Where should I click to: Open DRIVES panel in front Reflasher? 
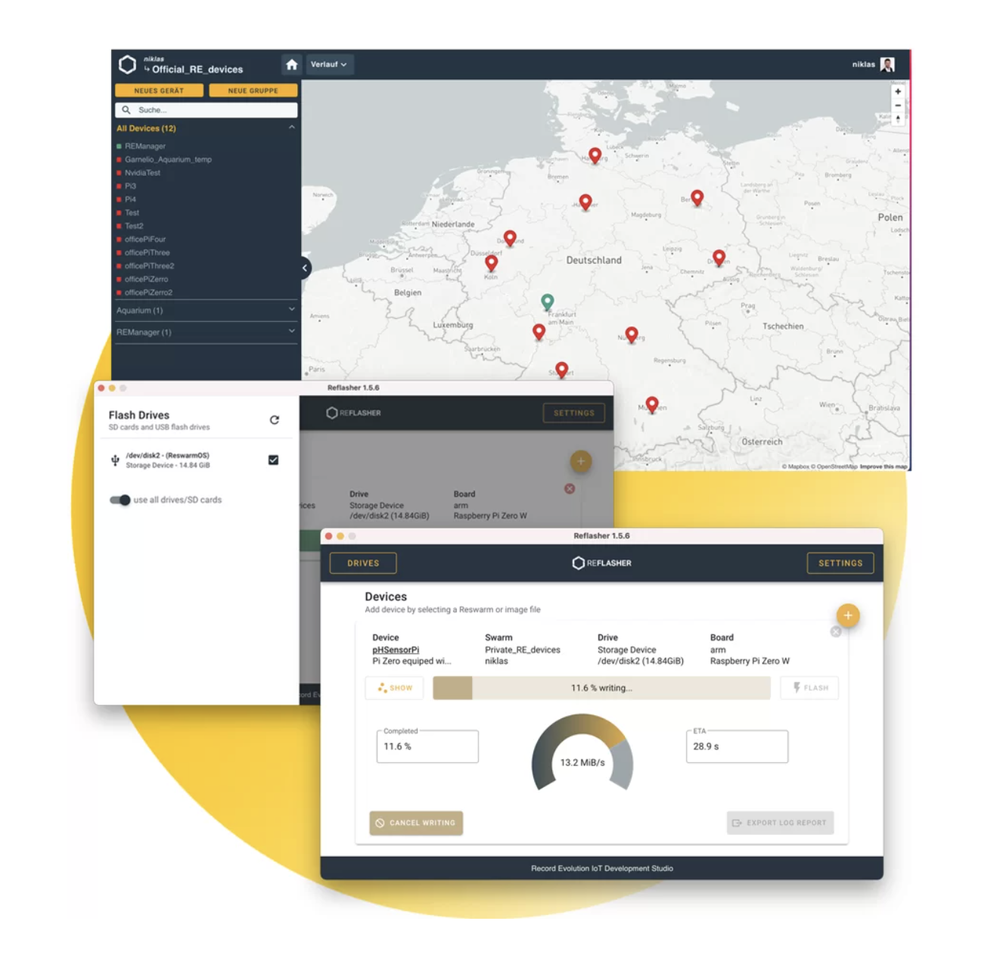[363, 563]
